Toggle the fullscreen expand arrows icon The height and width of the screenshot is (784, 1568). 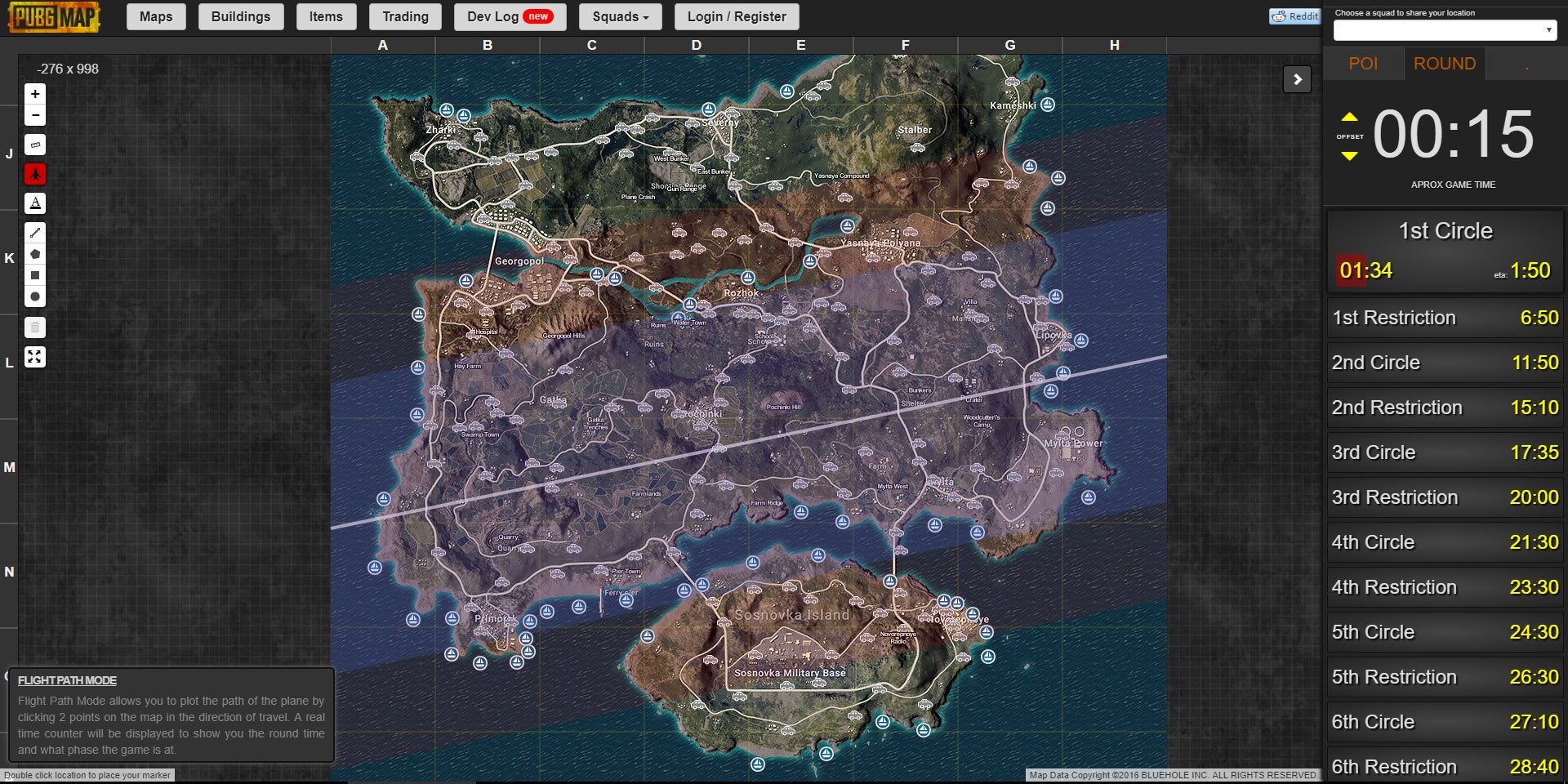35,357
